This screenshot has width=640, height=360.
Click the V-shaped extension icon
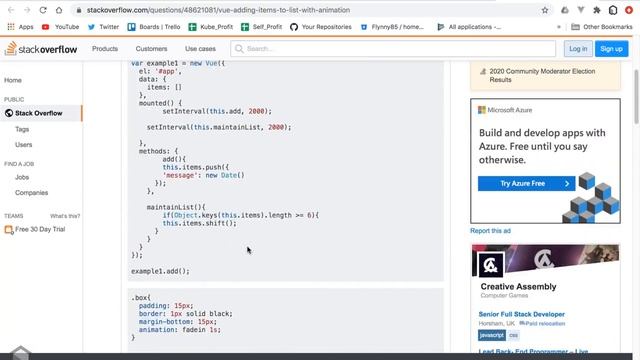(x=581, y=10)
